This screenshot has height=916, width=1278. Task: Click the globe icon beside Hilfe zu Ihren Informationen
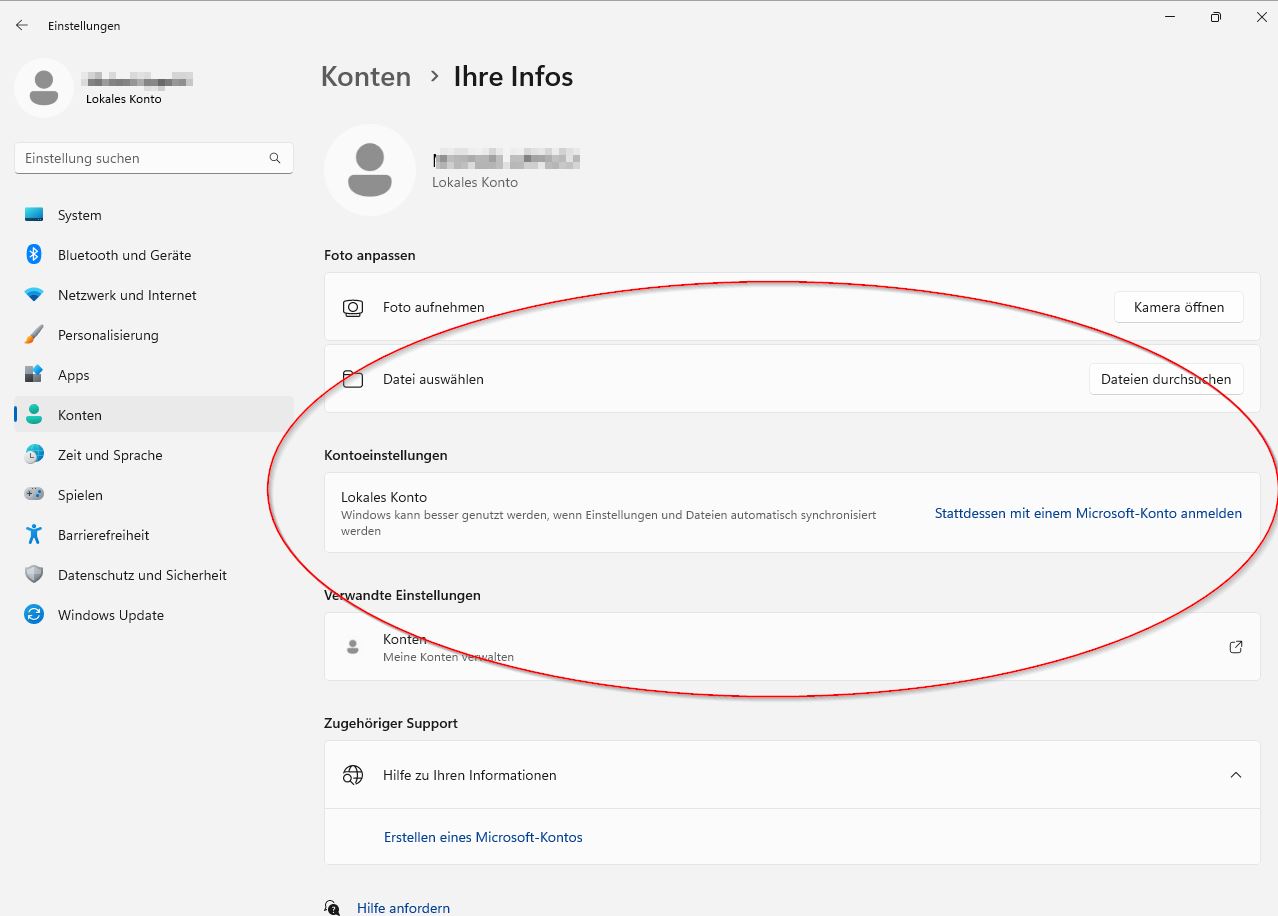coord(352,775)
